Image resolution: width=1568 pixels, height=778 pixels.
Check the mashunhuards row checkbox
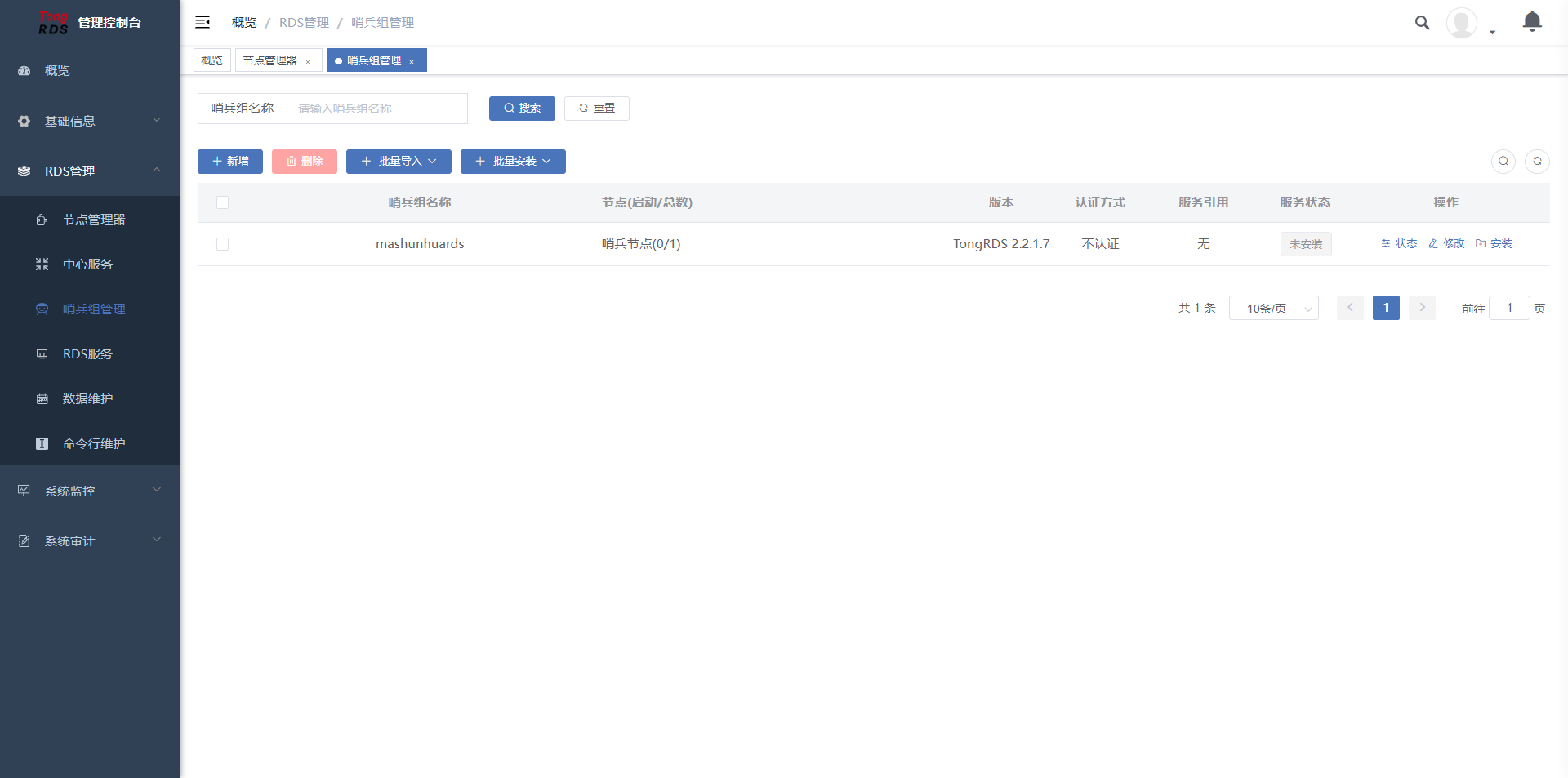[x=222, y=244]
